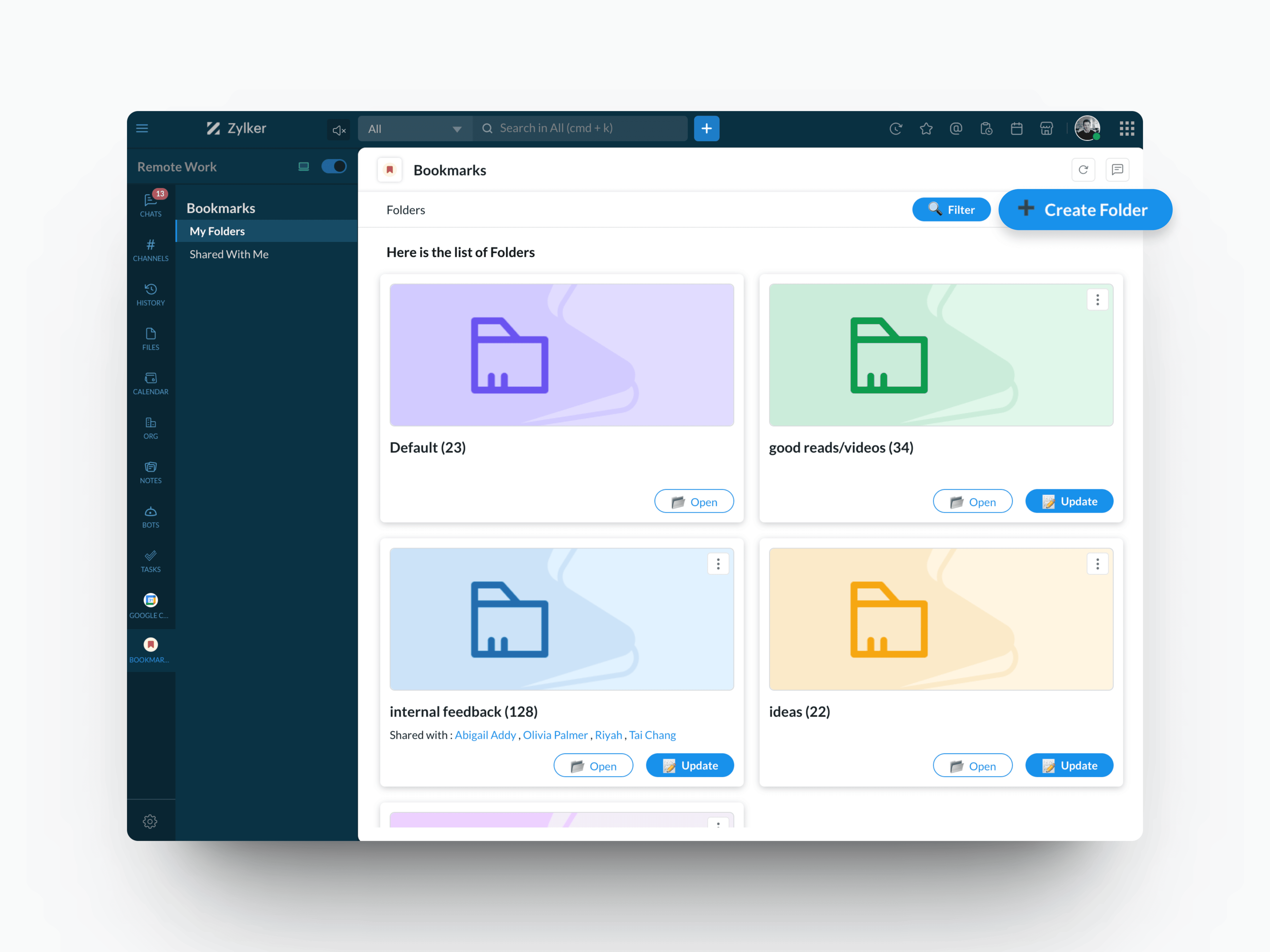Open the hamburger menu icon
This screenshot has width=1270, height=952.
coord(142,128)
